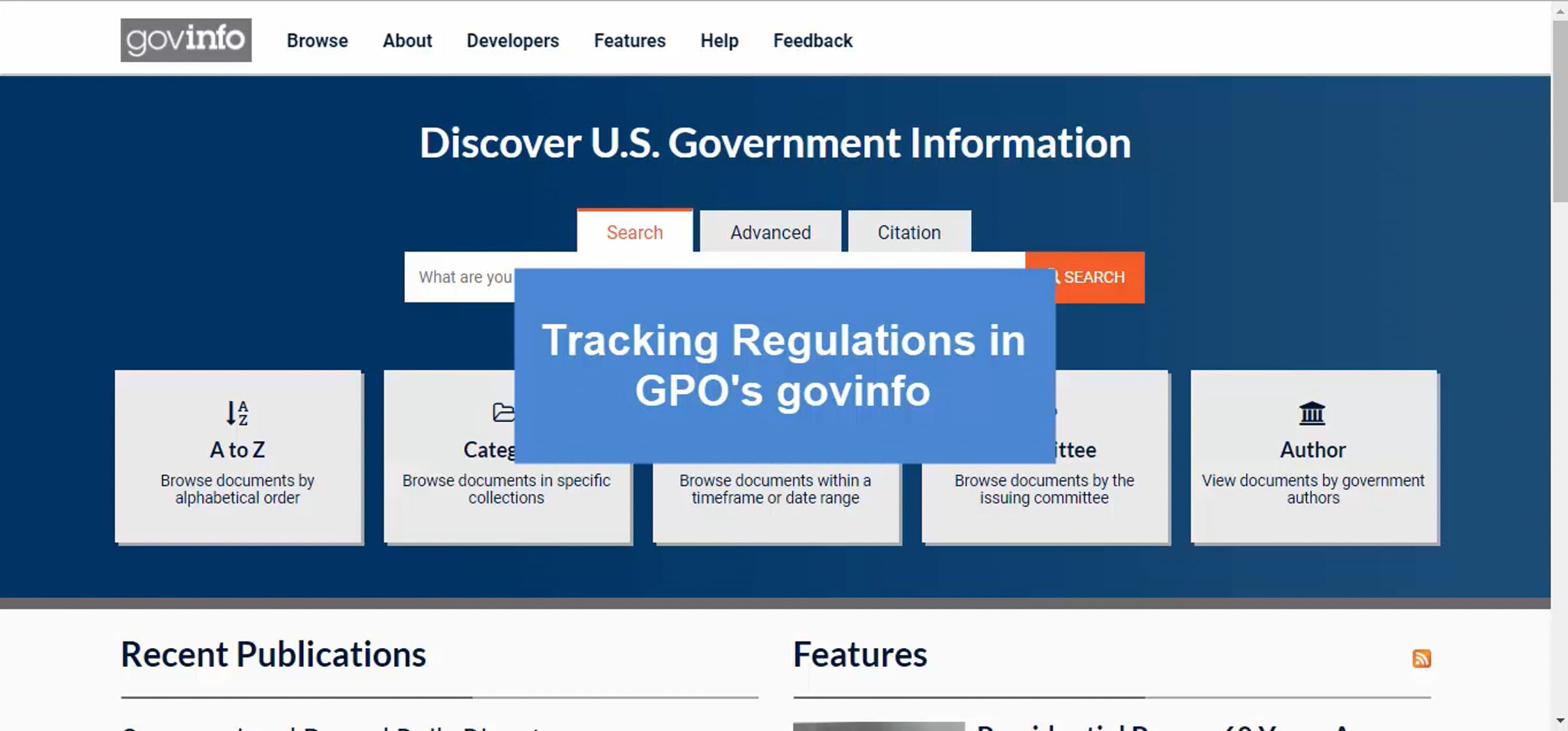Click 'Browse documents by alphabetical order' text
Screen dimensions: 1568x731
click(x=237, y=489)
